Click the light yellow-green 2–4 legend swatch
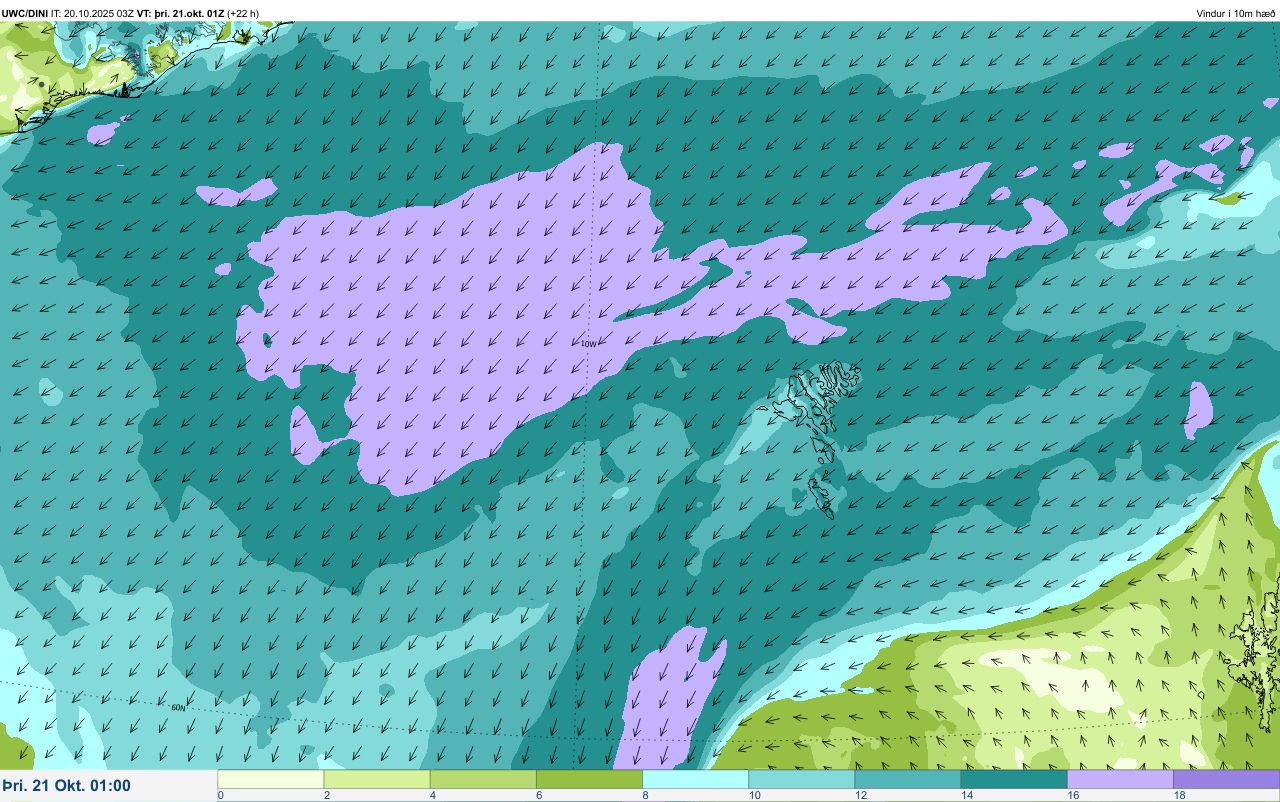This screenshot has width=1280, height=802. tap(377, 779)
